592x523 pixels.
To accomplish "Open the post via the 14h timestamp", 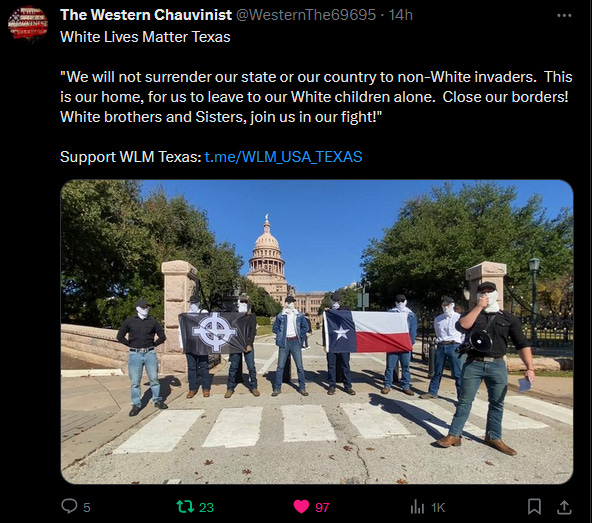I will [401, 15].
